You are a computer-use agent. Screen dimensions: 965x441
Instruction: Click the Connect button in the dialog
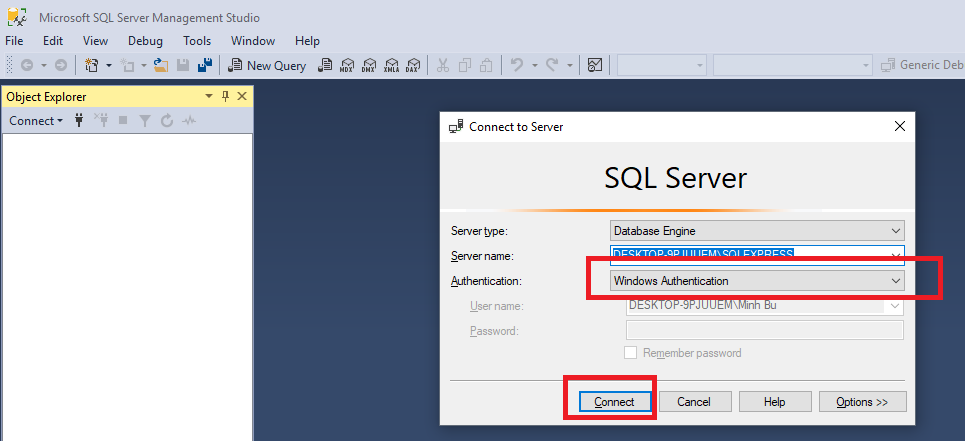615,402
